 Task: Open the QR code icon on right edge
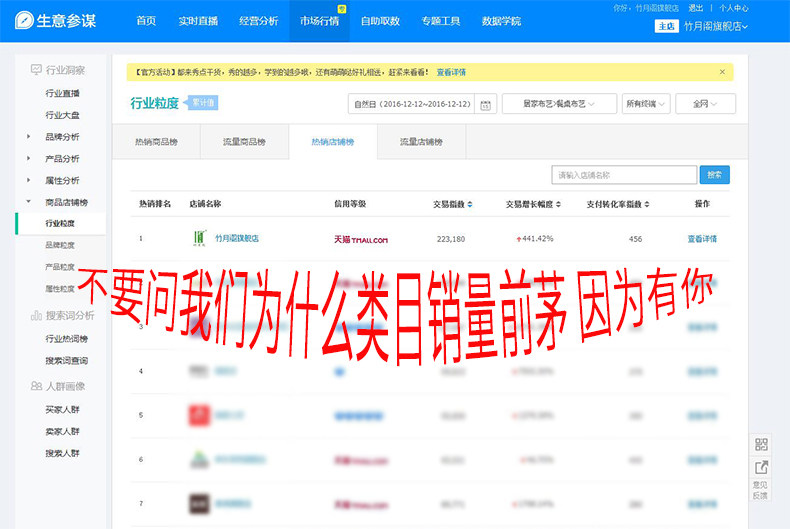tap(761, 444)
